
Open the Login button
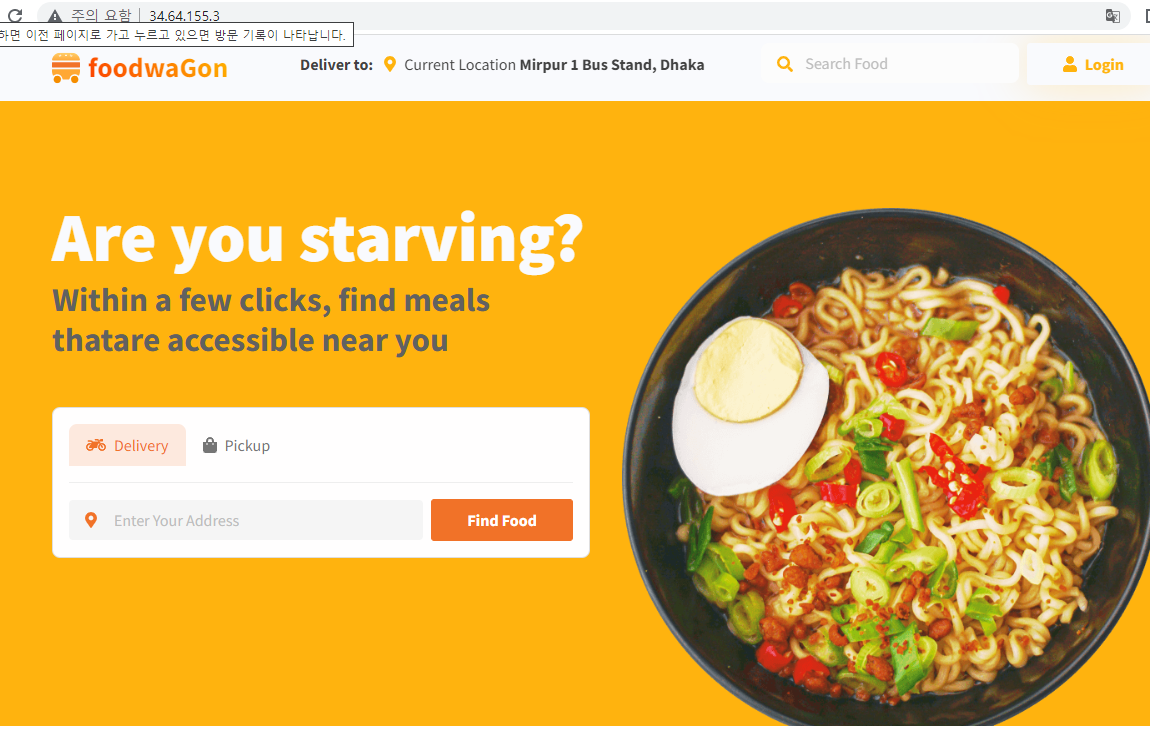[x=1092, y=65]
